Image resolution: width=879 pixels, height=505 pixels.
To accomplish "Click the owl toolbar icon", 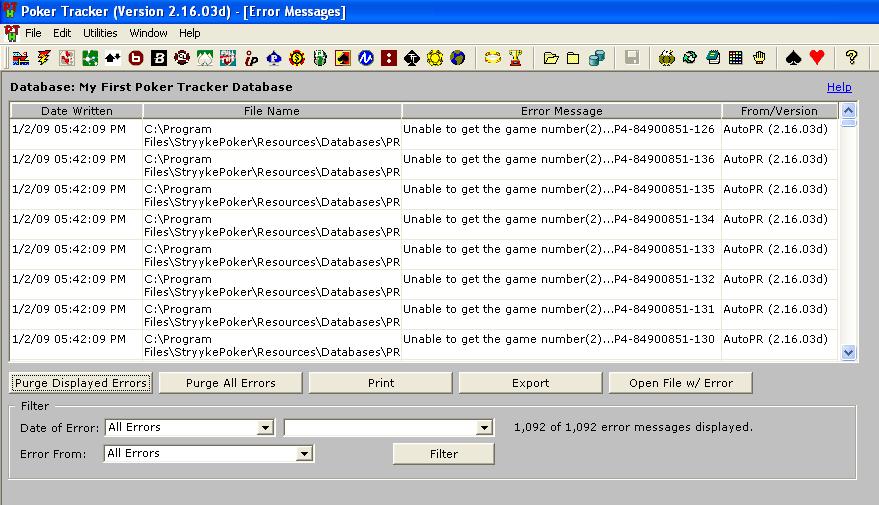I will click(x=667, y=58).
